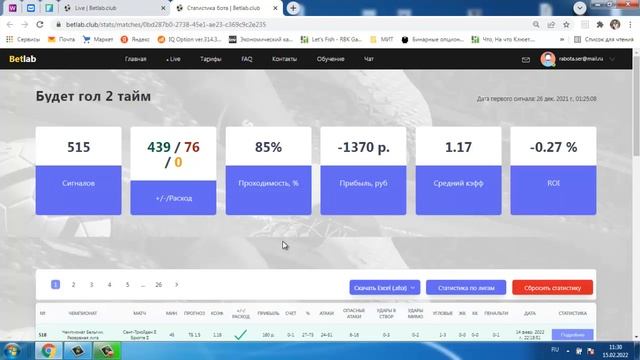
Task: Go to pagination page 4
Action: [x=109, y=284]
